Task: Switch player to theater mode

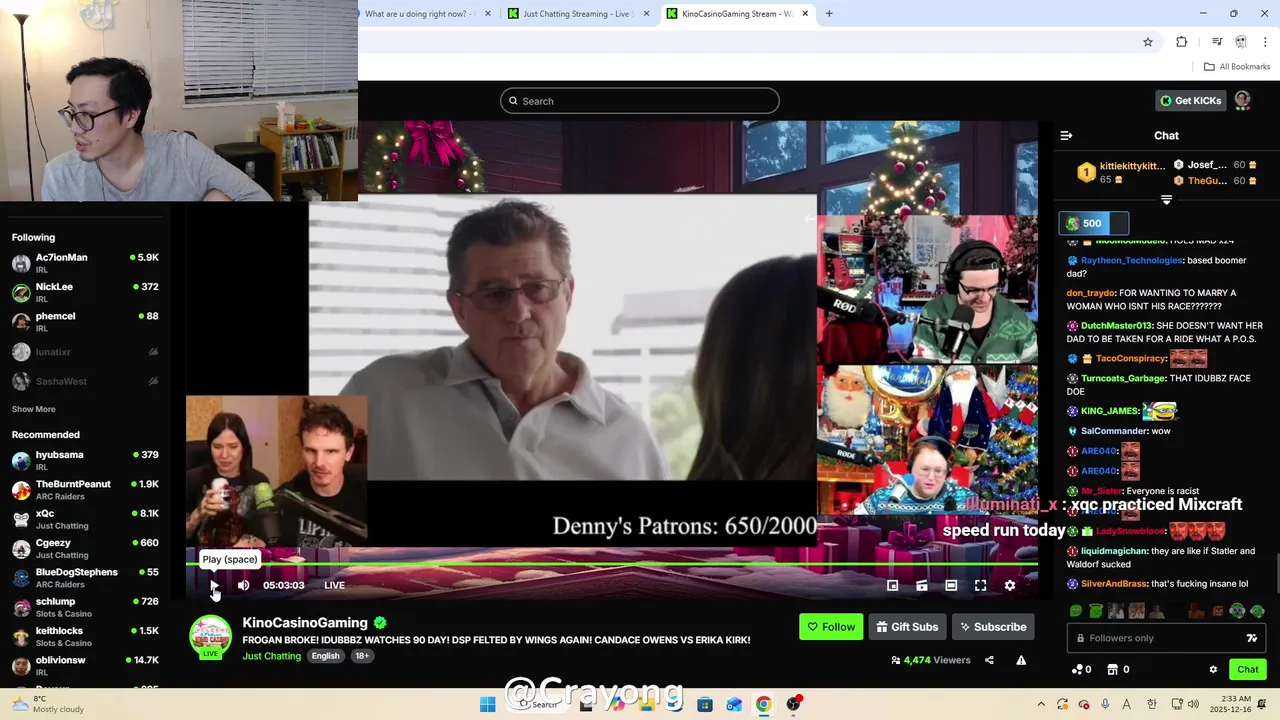Action: pyautogui.click(x=951, y=585)
